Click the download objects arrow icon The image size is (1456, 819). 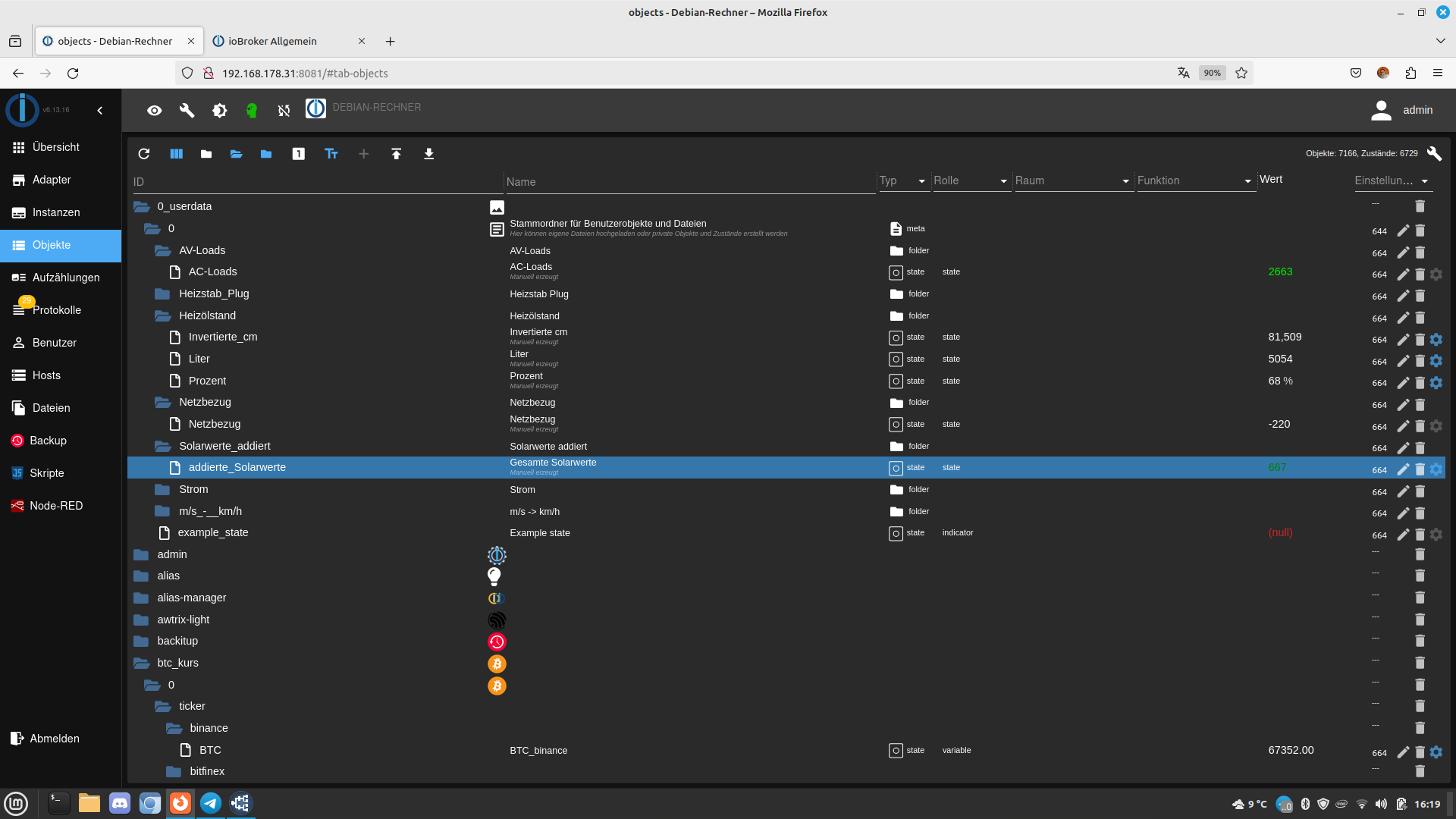pos(428,154)
